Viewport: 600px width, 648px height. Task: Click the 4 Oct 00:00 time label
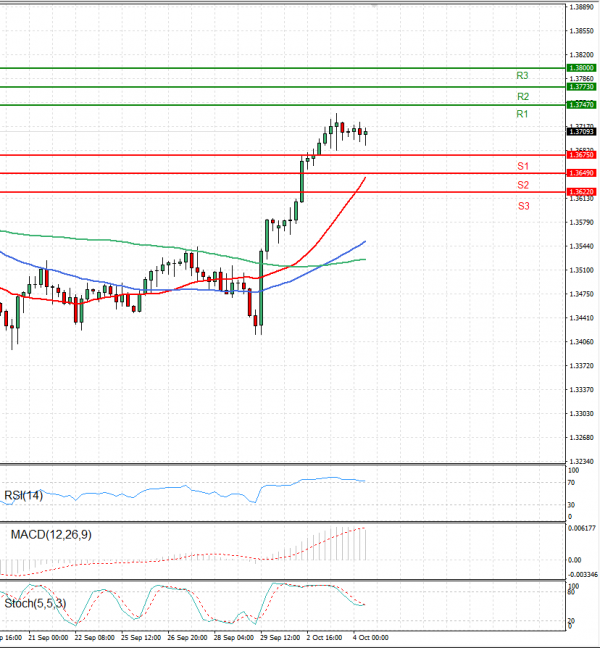pos(371,638)
